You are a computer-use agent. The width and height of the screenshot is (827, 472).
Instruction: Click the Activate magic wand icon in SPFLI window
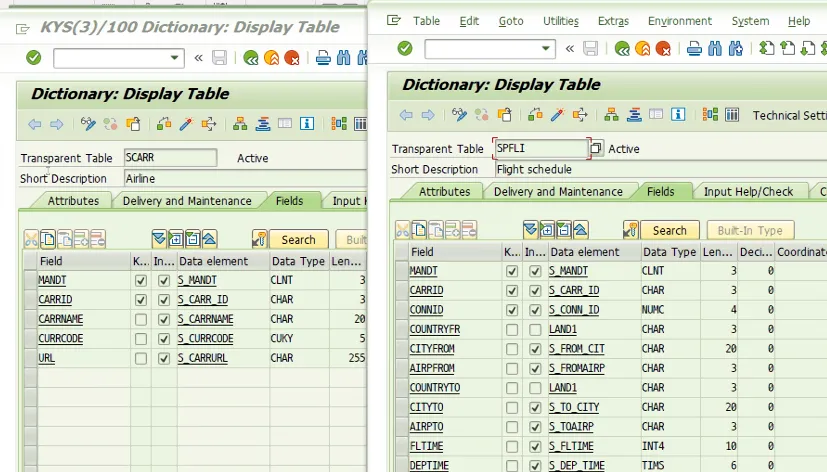tap(557, 114)
